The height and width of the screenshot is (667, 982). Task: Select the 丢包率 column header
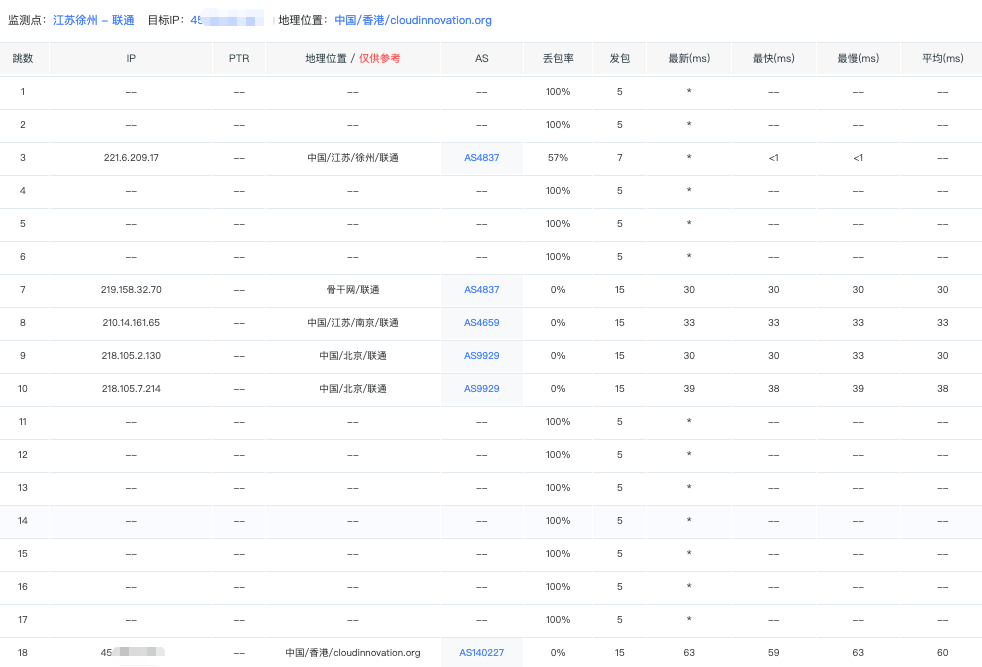tap(557, 59)
